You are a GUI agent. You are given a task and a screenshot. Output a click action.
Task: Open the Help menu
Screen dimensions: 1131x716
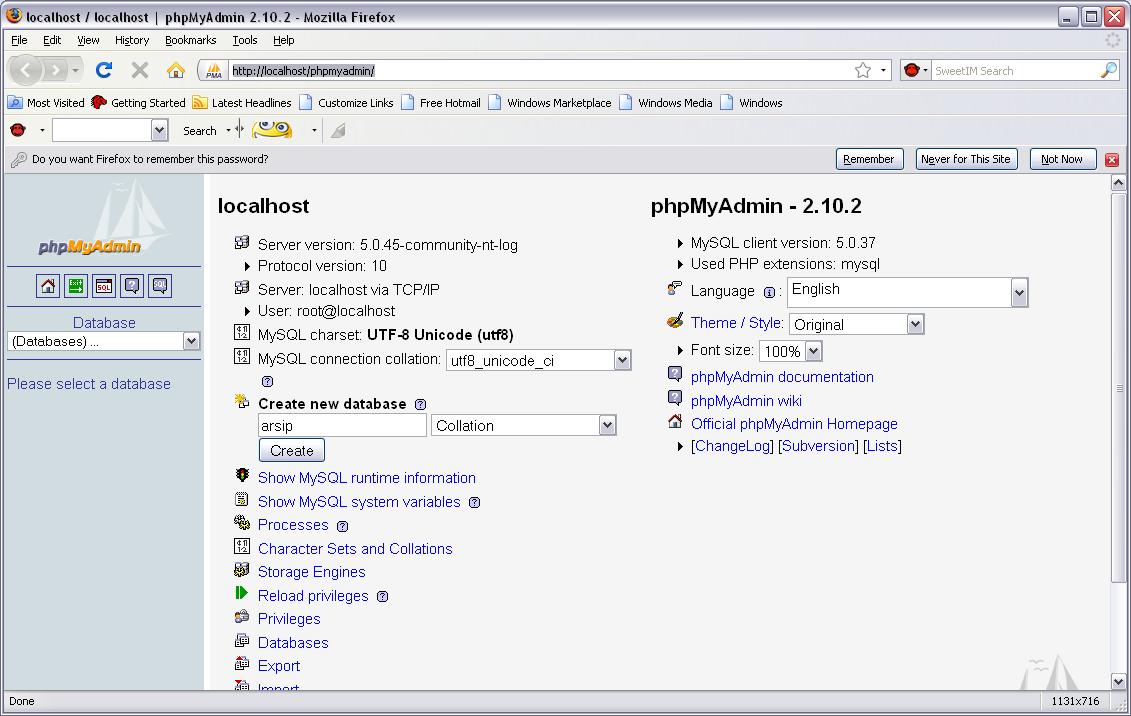[283, 40]
